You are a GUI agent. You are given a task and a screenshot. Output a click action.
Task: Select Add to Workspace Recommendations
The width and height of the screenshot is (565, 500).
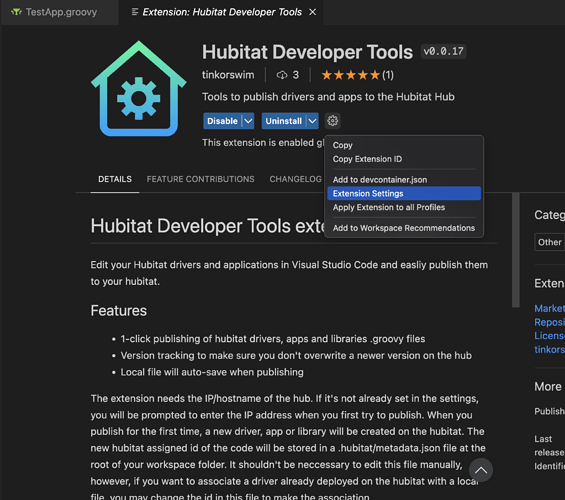(404, 228)
